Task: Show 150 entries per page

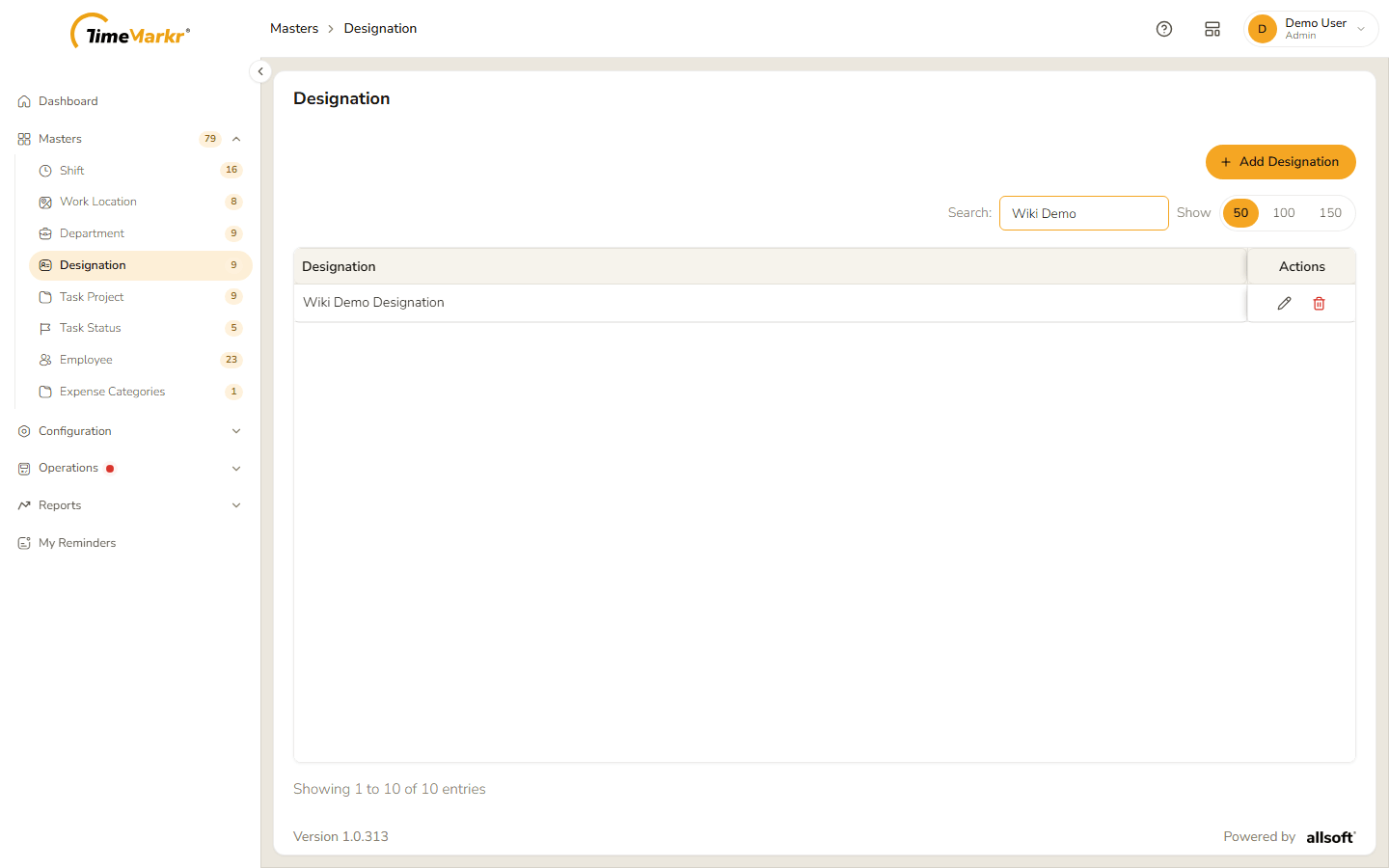Action: [1330, 213]
